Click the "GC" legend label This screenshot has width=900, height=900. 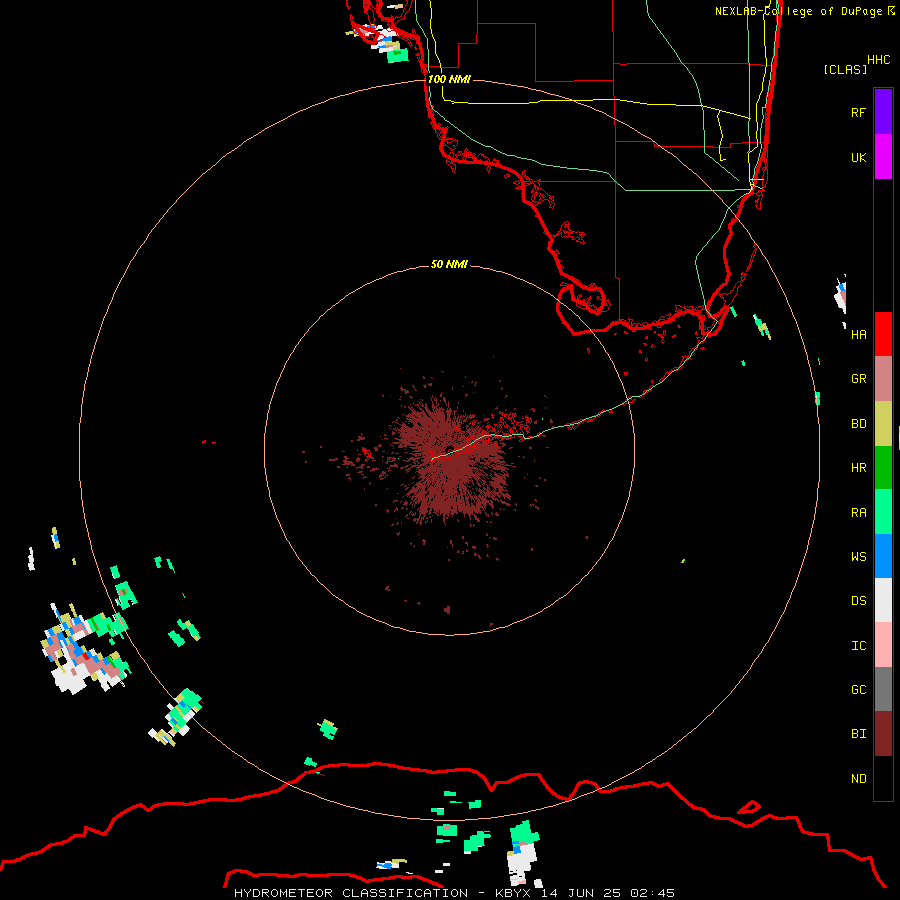(858, 690)
